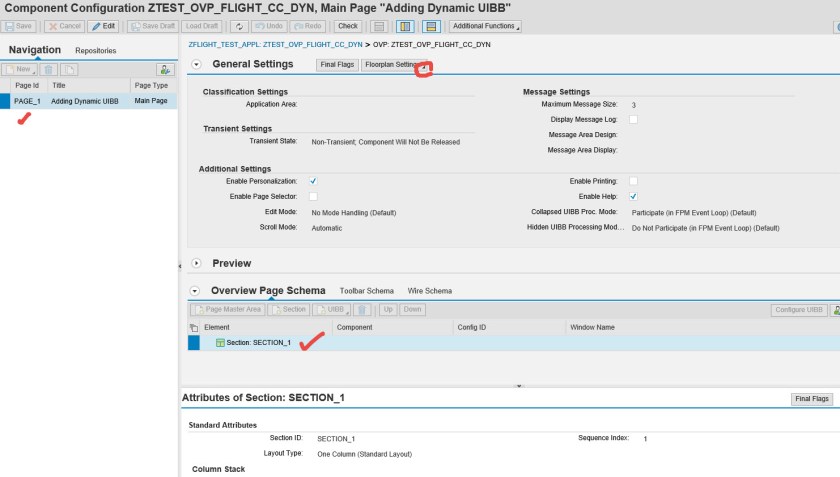Enable the Display Message Log checkbox
Viewport: 840px width, 477px height.
point(633,119)
